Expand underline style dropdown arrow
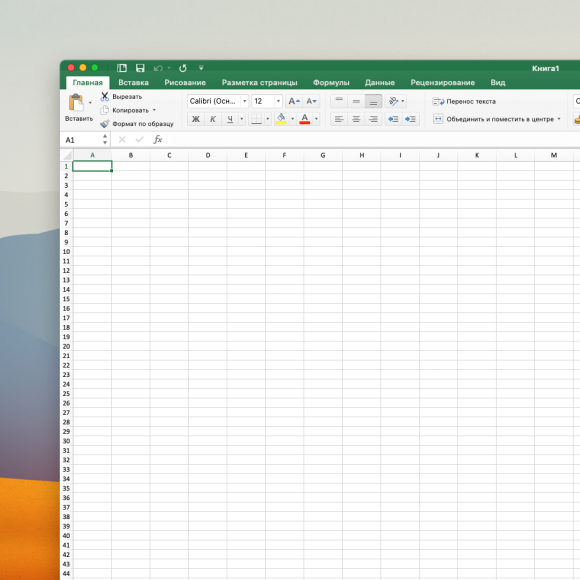580x580 pixels. (x=242, y=119)
